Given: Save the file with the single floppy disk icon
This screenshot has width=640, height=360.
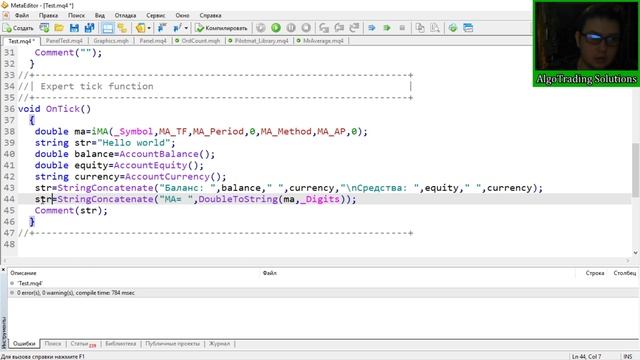Looking at the screenshot, I should click(x=74, y=28).
